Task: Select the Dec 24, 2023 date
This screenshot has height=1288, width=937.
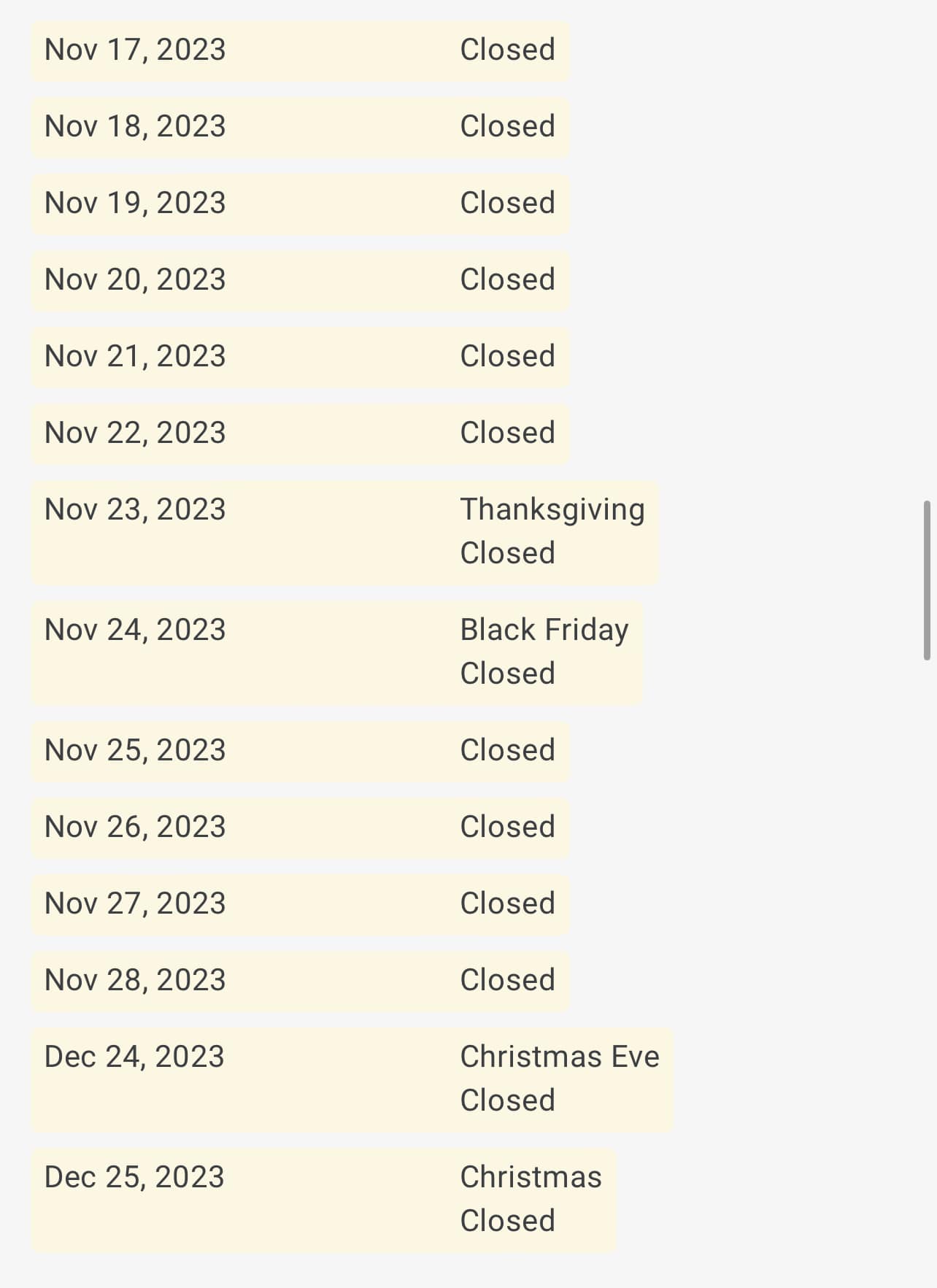Action: (134, 1057)
